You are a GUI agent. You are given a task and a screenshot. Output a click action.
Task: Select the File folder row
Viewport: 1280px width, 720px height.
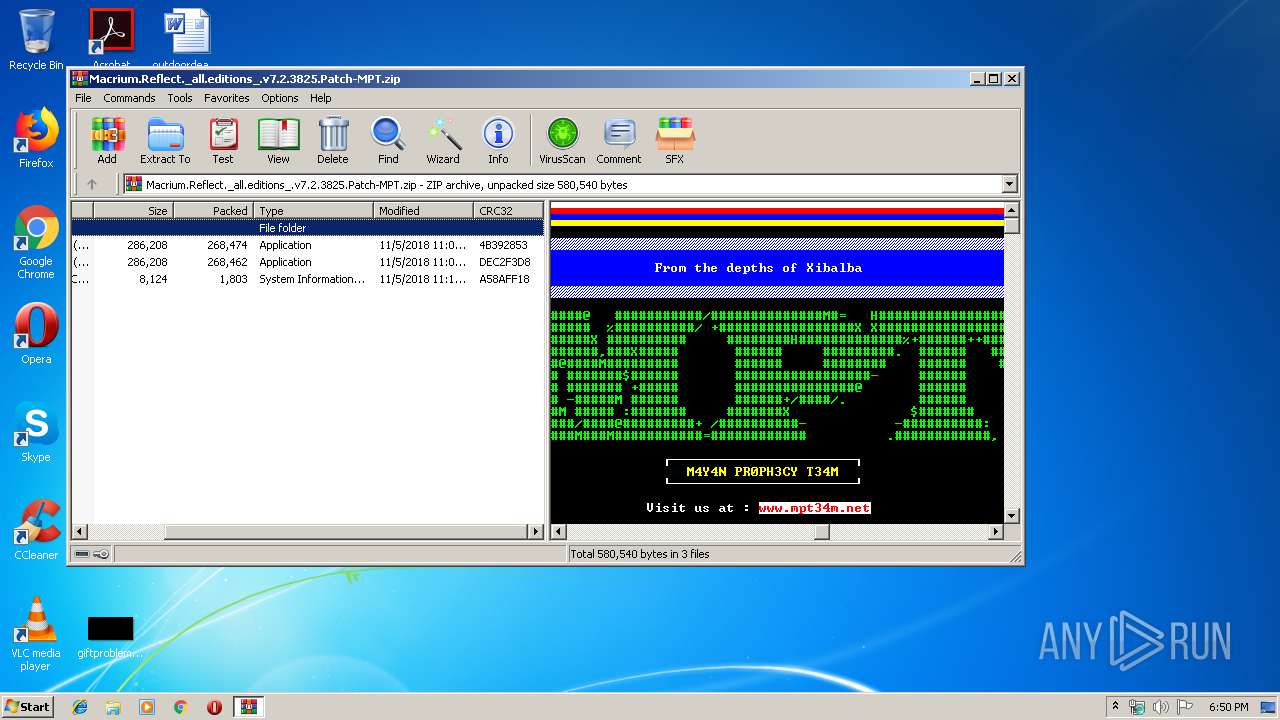coord(307,228)
